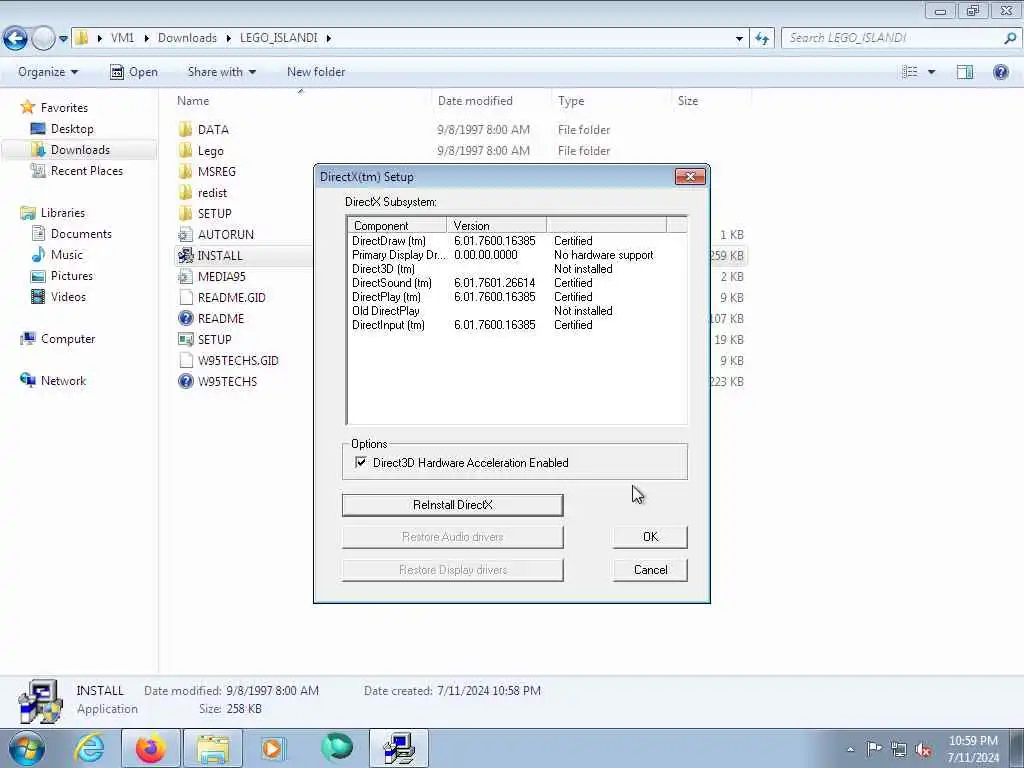Screen dimensions: 1024x768
Task: Select the DirectPlay (tm) row
Action: tap(516, 296)
